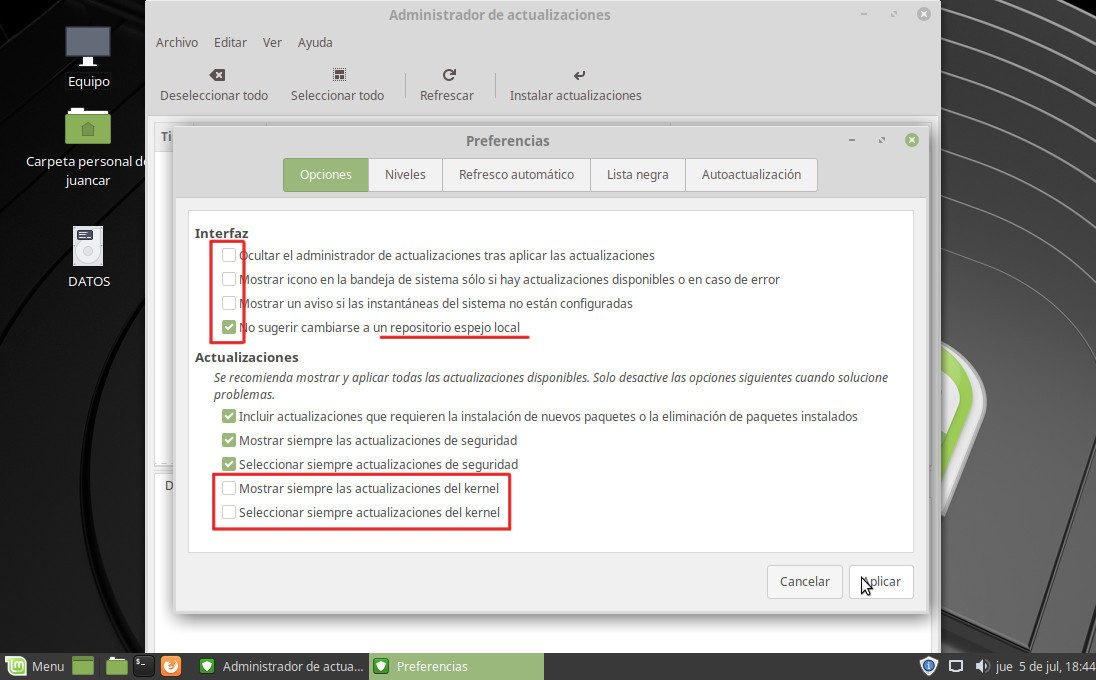This screenshot has height=680, width=1096.
Task: Click the Deseleccionar todo icon
Action: [x=215, y=76]
